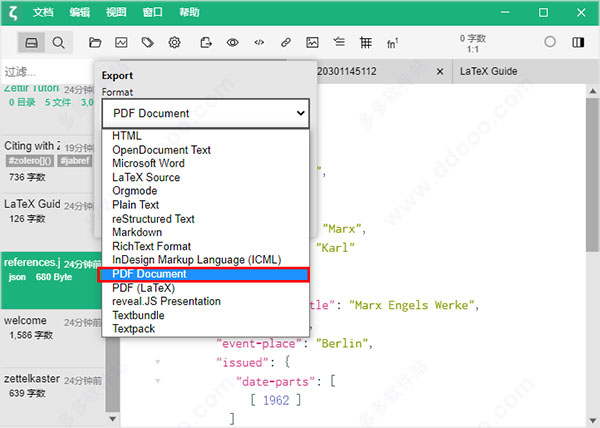Click the 过滤 filter input field

point(47,72)
